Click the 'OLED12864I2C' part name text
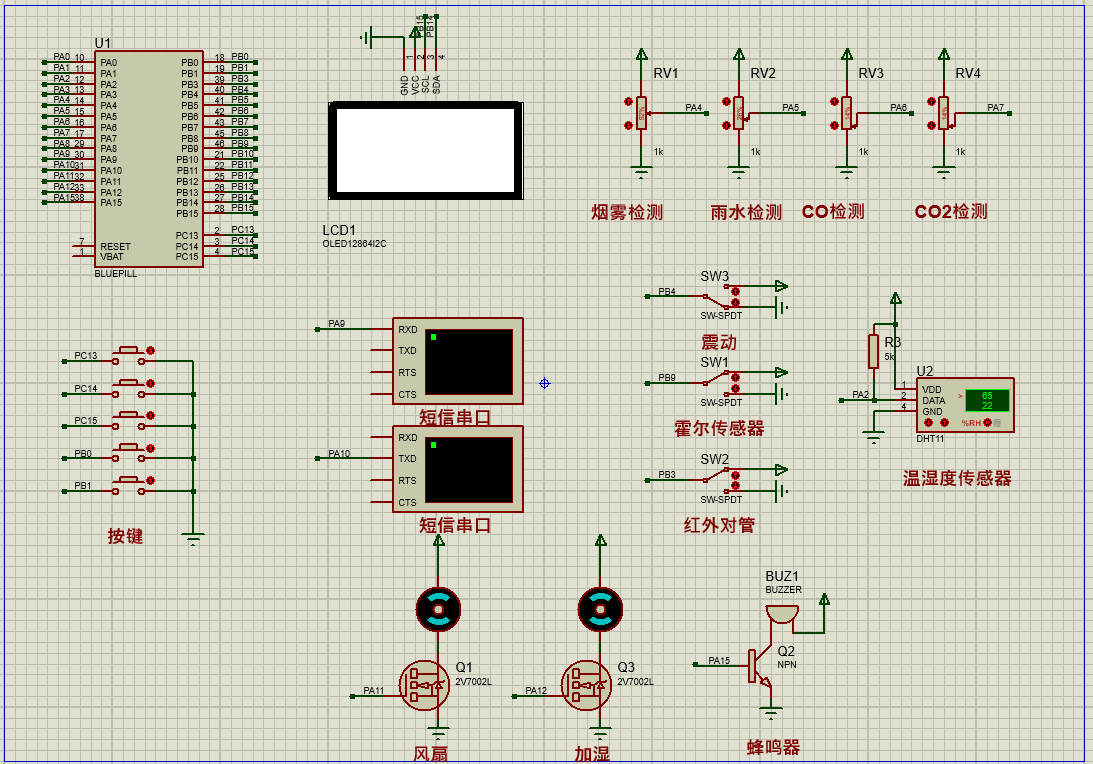 tap(354, 244)
